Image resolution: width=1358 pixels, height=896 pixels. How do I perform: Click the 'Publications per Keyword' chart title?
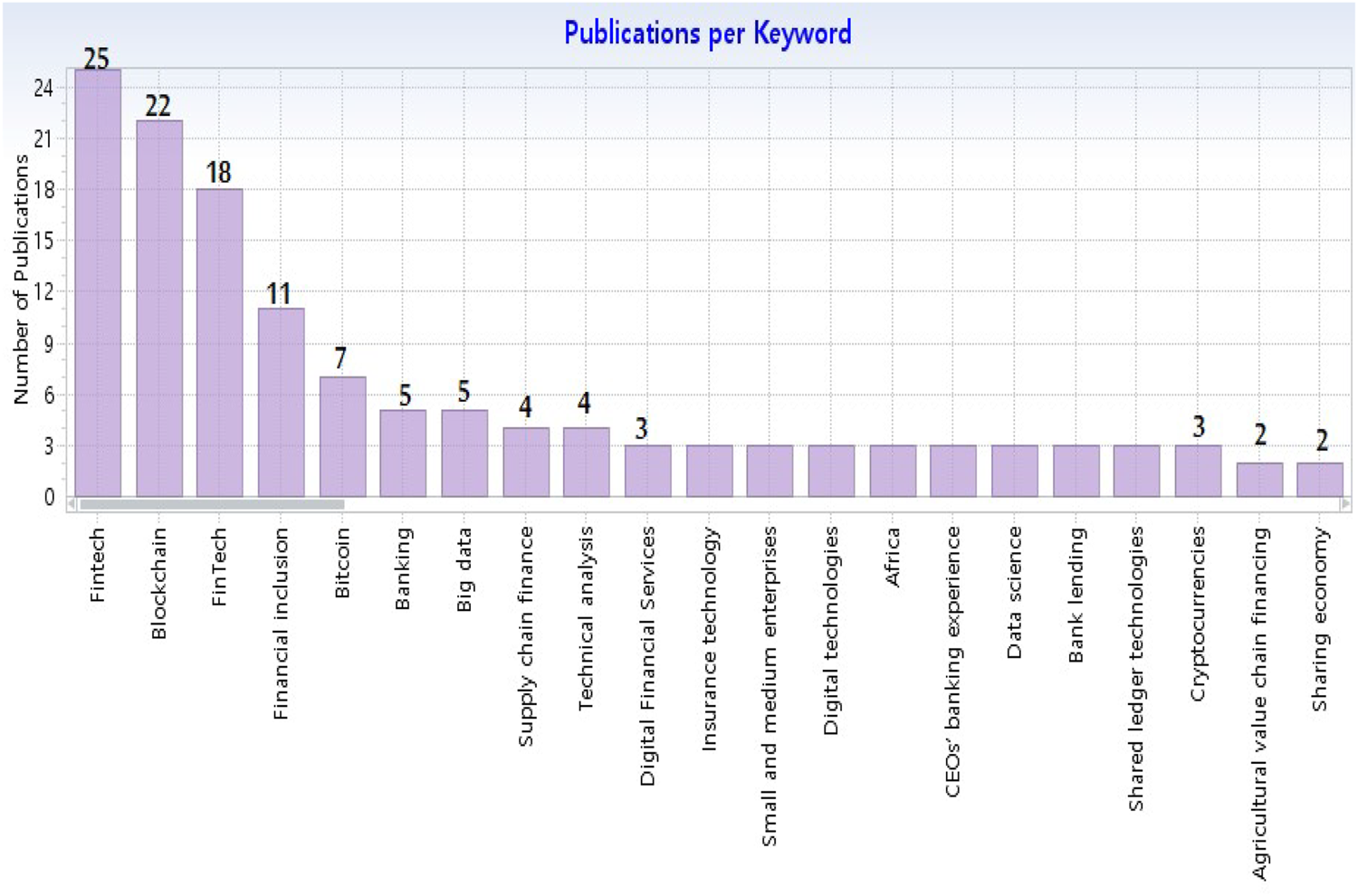tap(707, 33)
